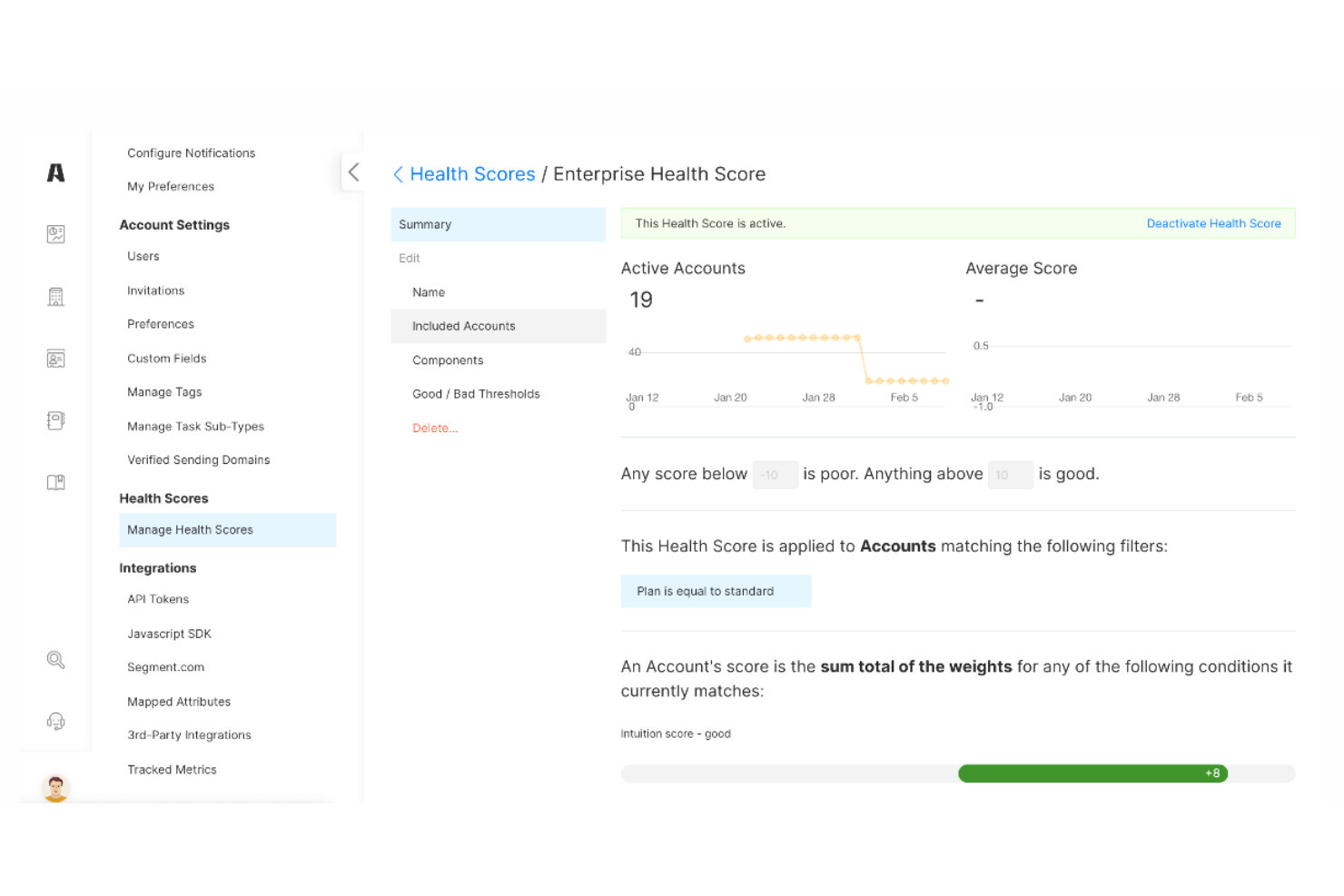The height and width of the screenshot is (896, 1344).
Task: Click the poor score threshold field
Action: click(x=775, y=475)
